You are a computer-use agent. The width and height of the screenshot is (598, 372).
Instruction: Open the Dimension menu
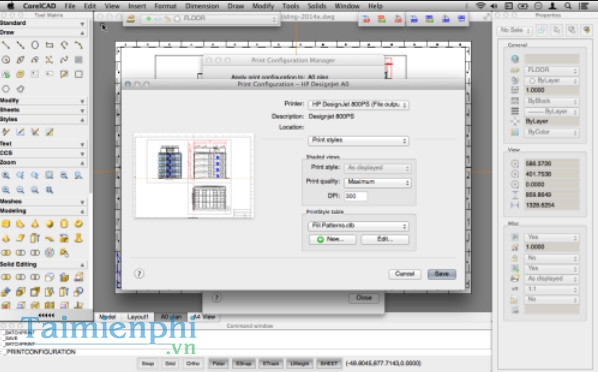pos(202,6)
